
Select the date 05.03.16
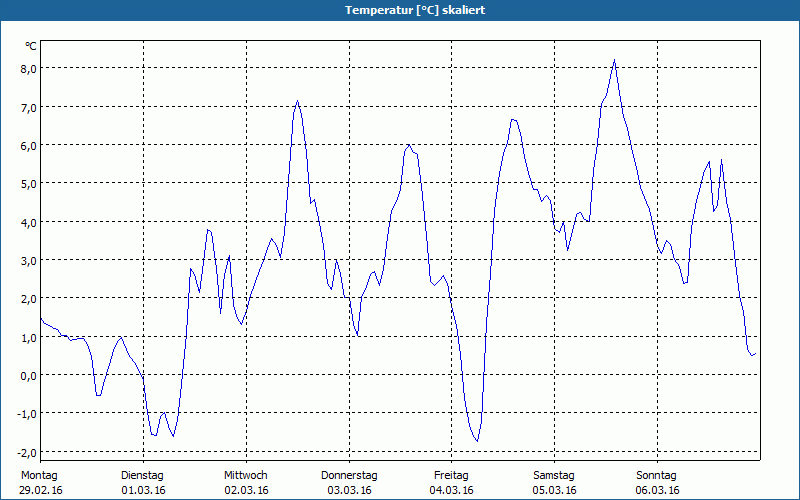555,490
